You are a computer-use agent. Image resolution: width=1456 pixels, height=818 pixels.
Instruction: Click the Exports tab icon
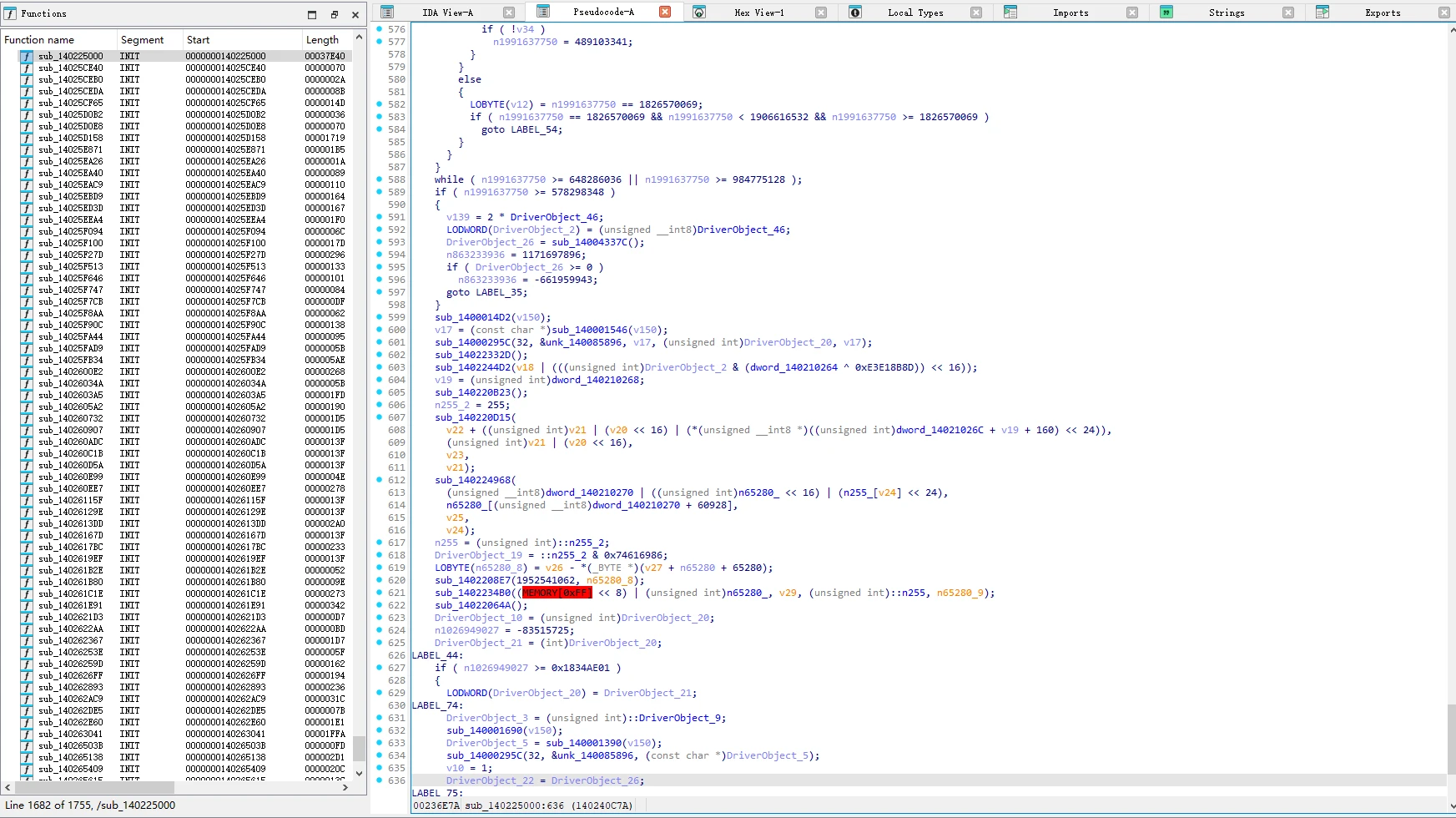click(1322, 12)
